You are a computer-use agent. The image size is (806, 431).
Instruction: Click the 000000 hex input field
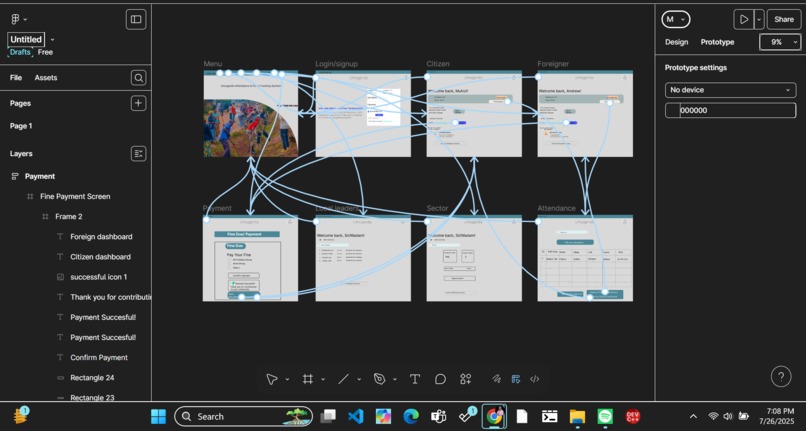(737, 110)
